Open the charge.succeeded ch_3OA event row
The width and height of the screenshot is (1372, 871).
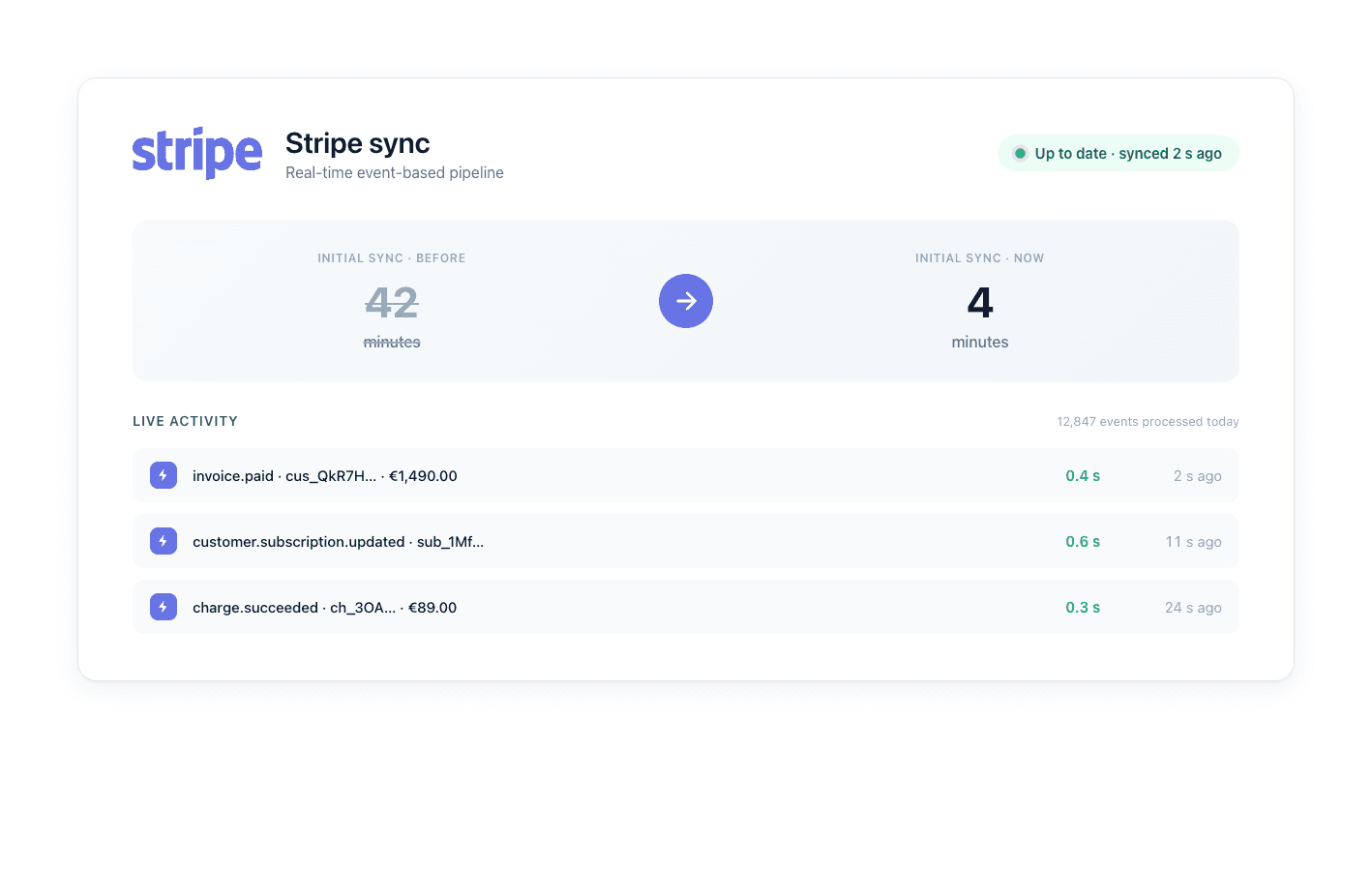(686, 607)
